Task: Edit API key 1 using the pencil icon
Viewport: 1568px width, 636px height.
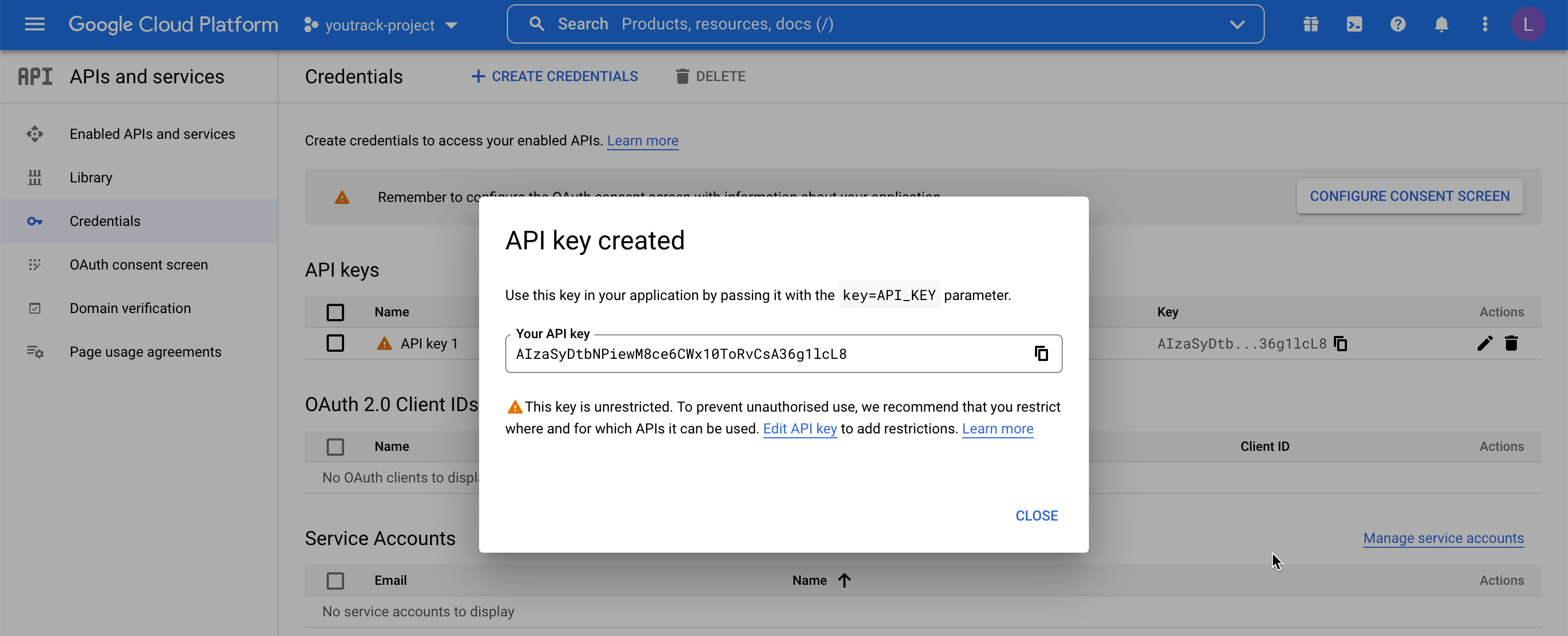Action: pos(1485,343)
